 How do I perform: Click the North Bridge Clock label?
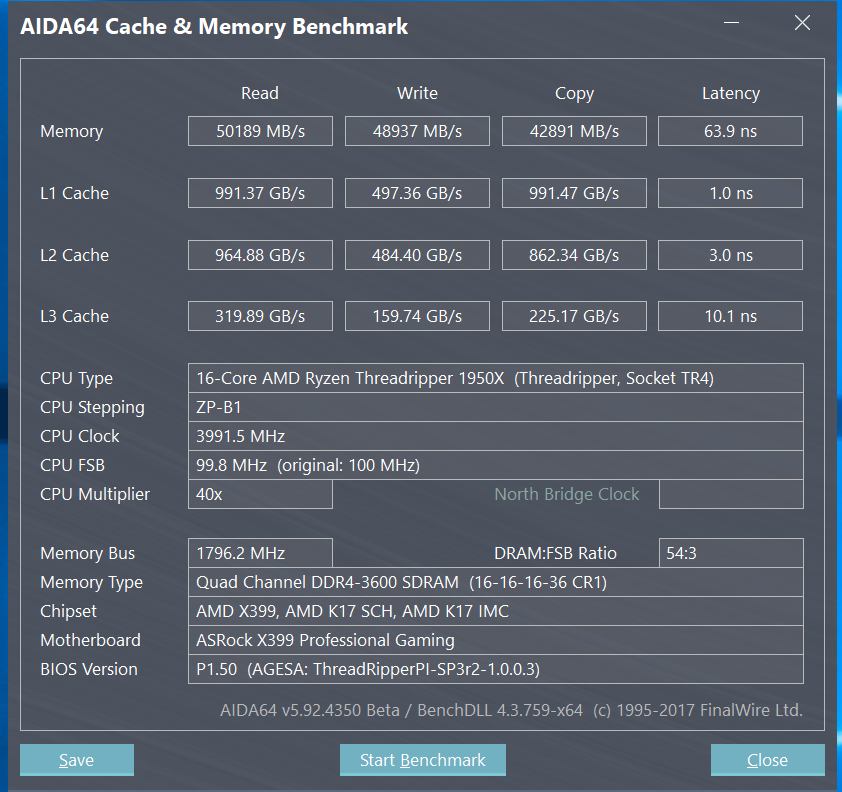click(x=567, y=494)
